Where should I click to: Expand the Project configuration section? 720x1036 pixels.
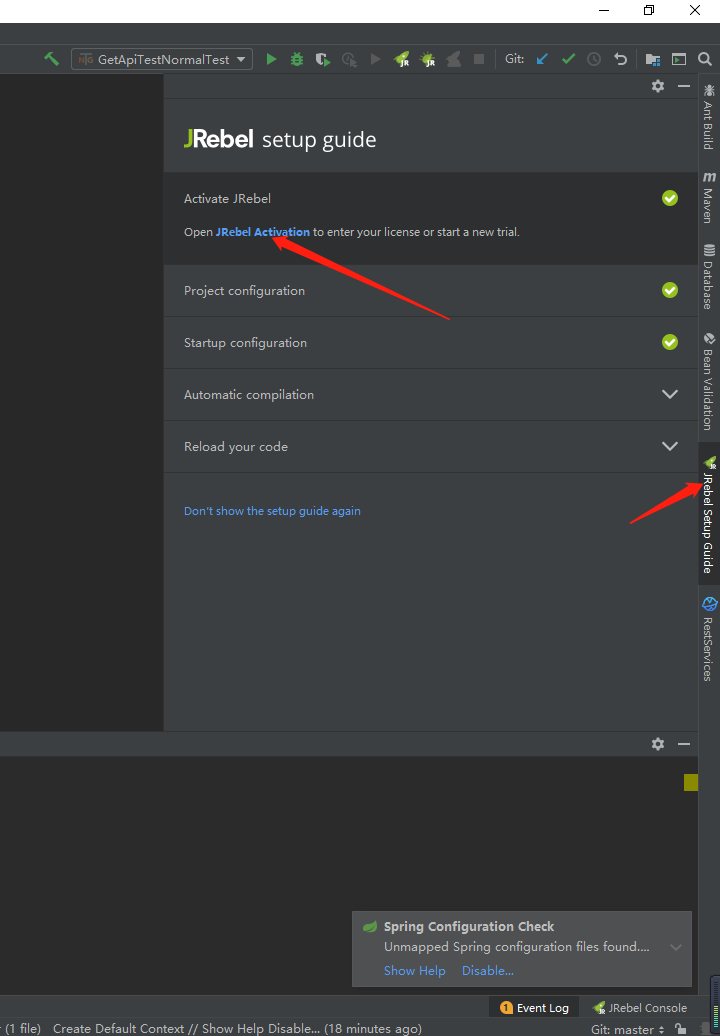431,291
